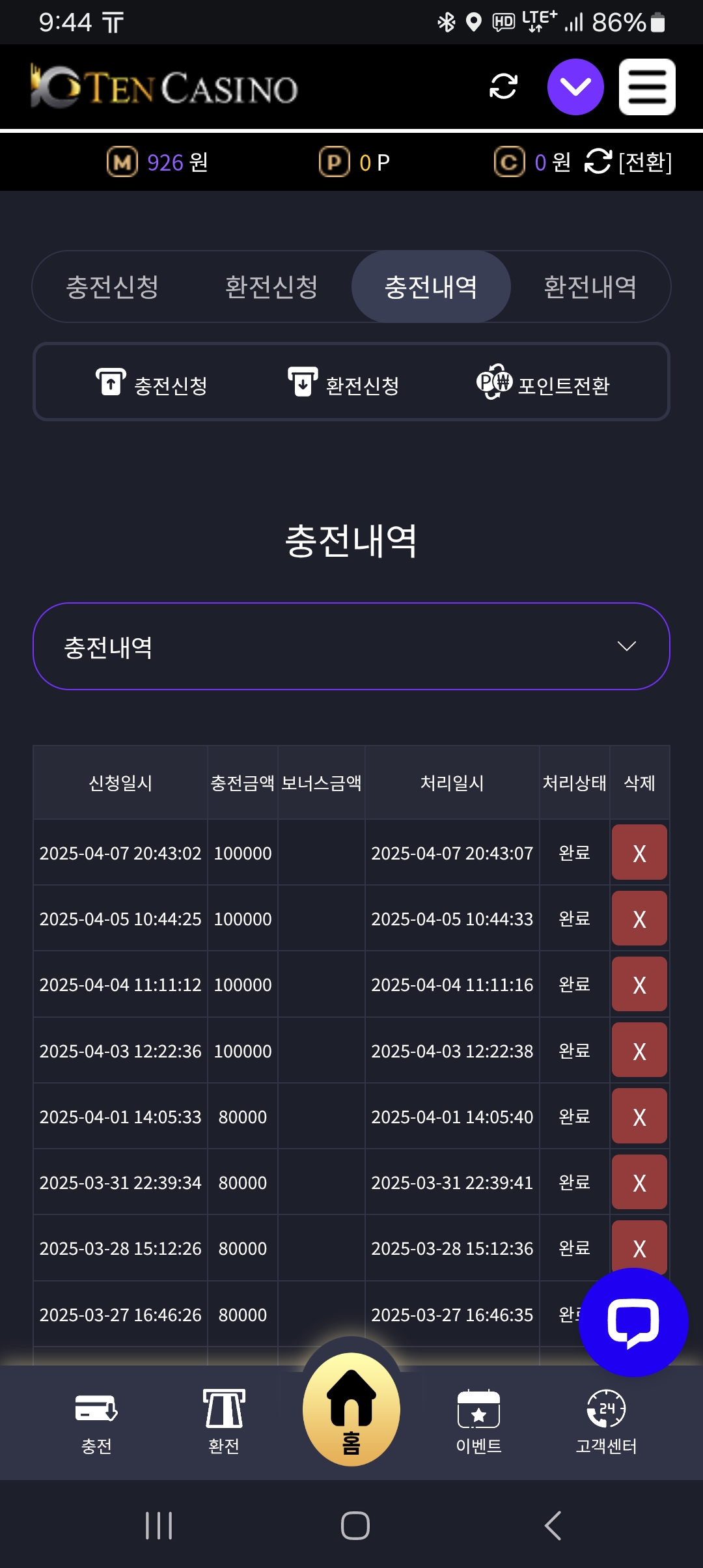
Task: Switch to the 충전신청 tab
Action: tap(113, 287)
